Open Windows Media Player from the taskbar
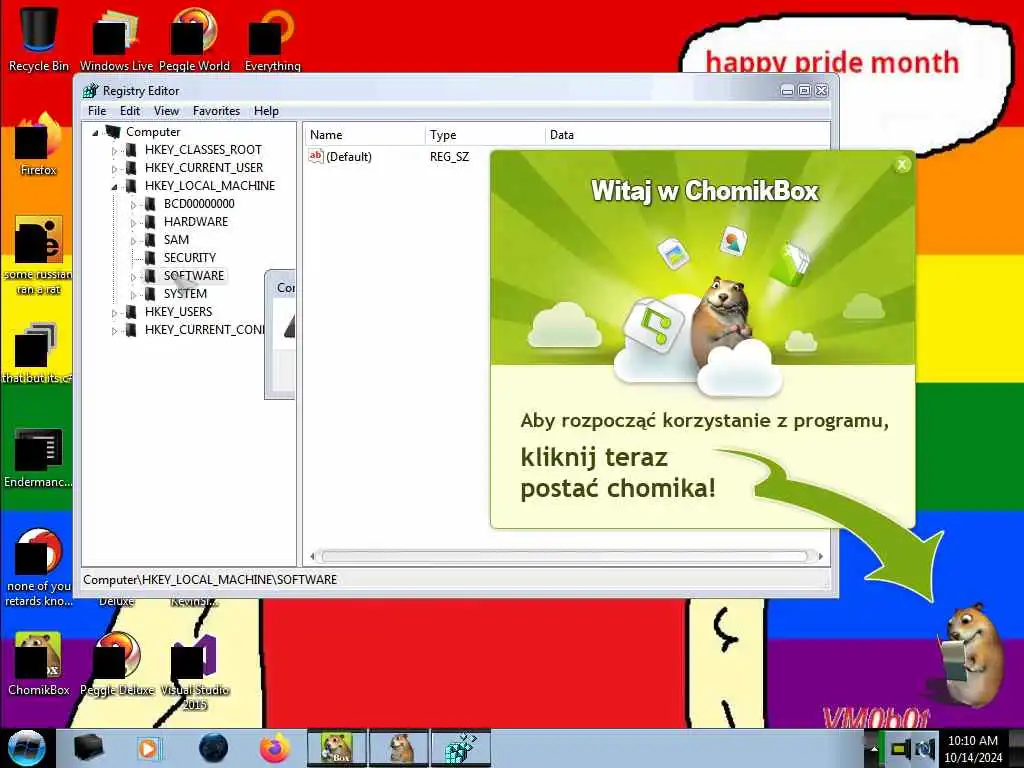The image size is (1024, 768). pos(148,748)
